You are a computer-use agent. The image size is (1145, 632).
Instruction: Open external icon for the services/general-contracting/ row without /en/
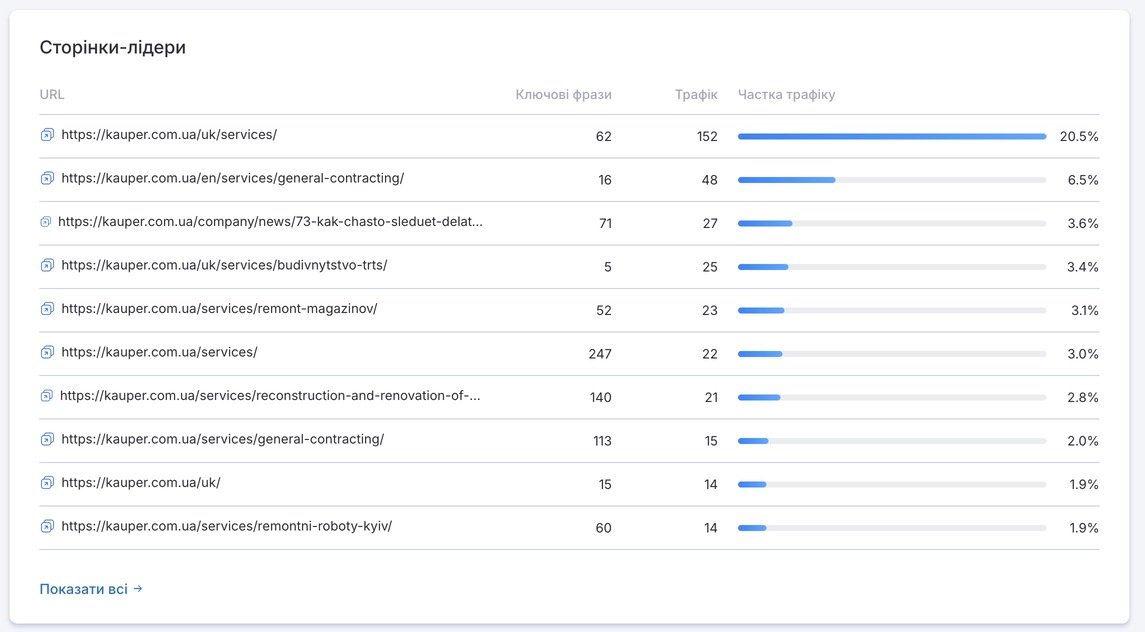point(47,439)
